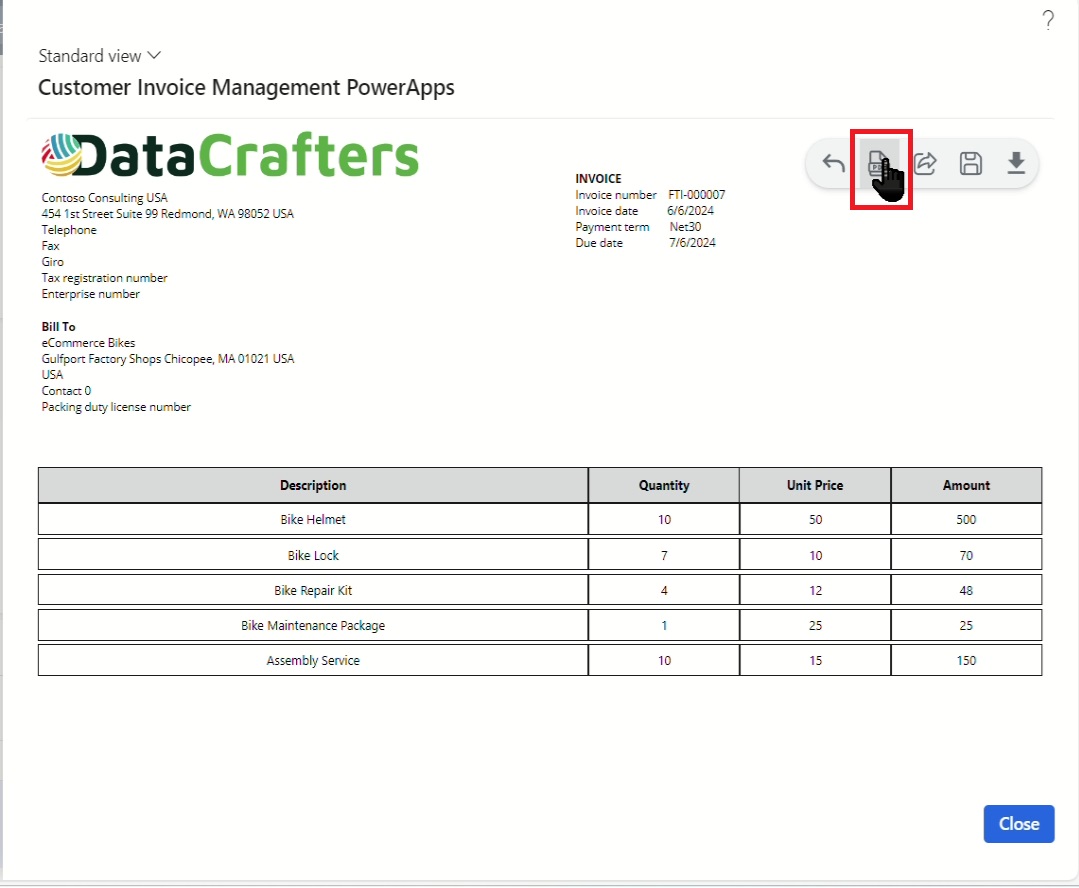Image resolution: width=1079 pixels, height=888 pixels.
Task: Select the Bike Helmet description cell
Action: [313, 520]
